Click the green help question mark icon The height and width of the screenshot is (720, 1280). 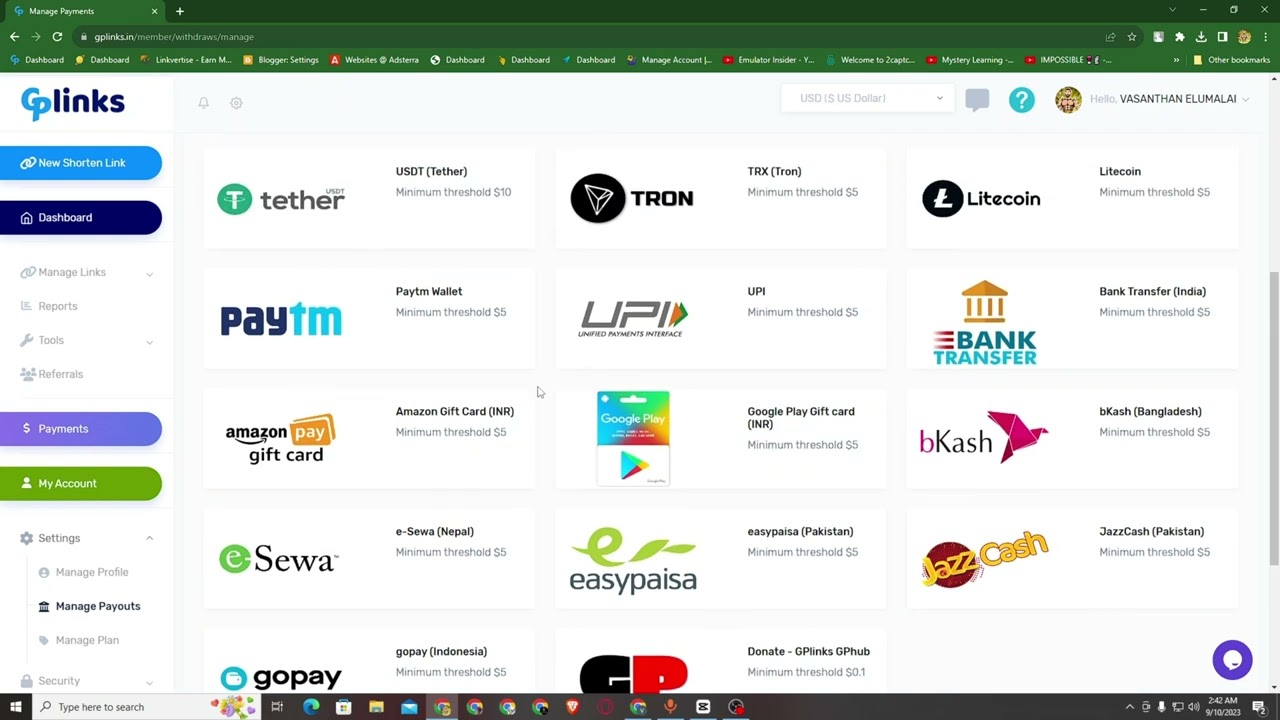[1022, 99]
